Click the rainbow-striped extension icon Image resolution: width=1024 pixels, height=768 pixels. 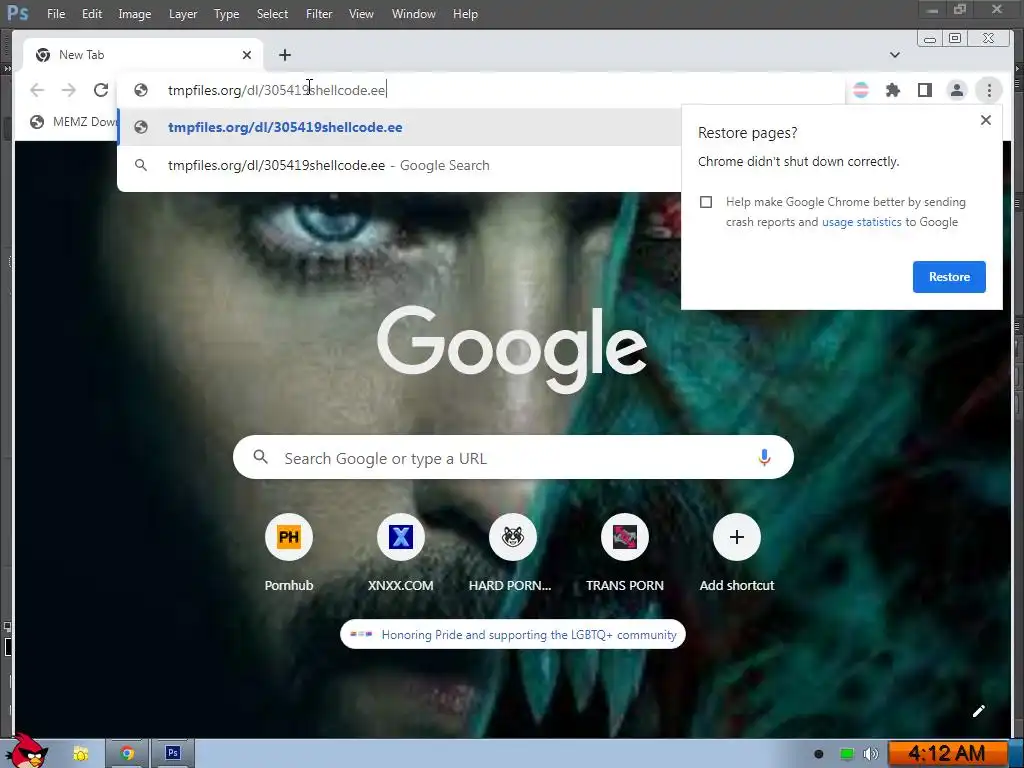click(861, 90)
